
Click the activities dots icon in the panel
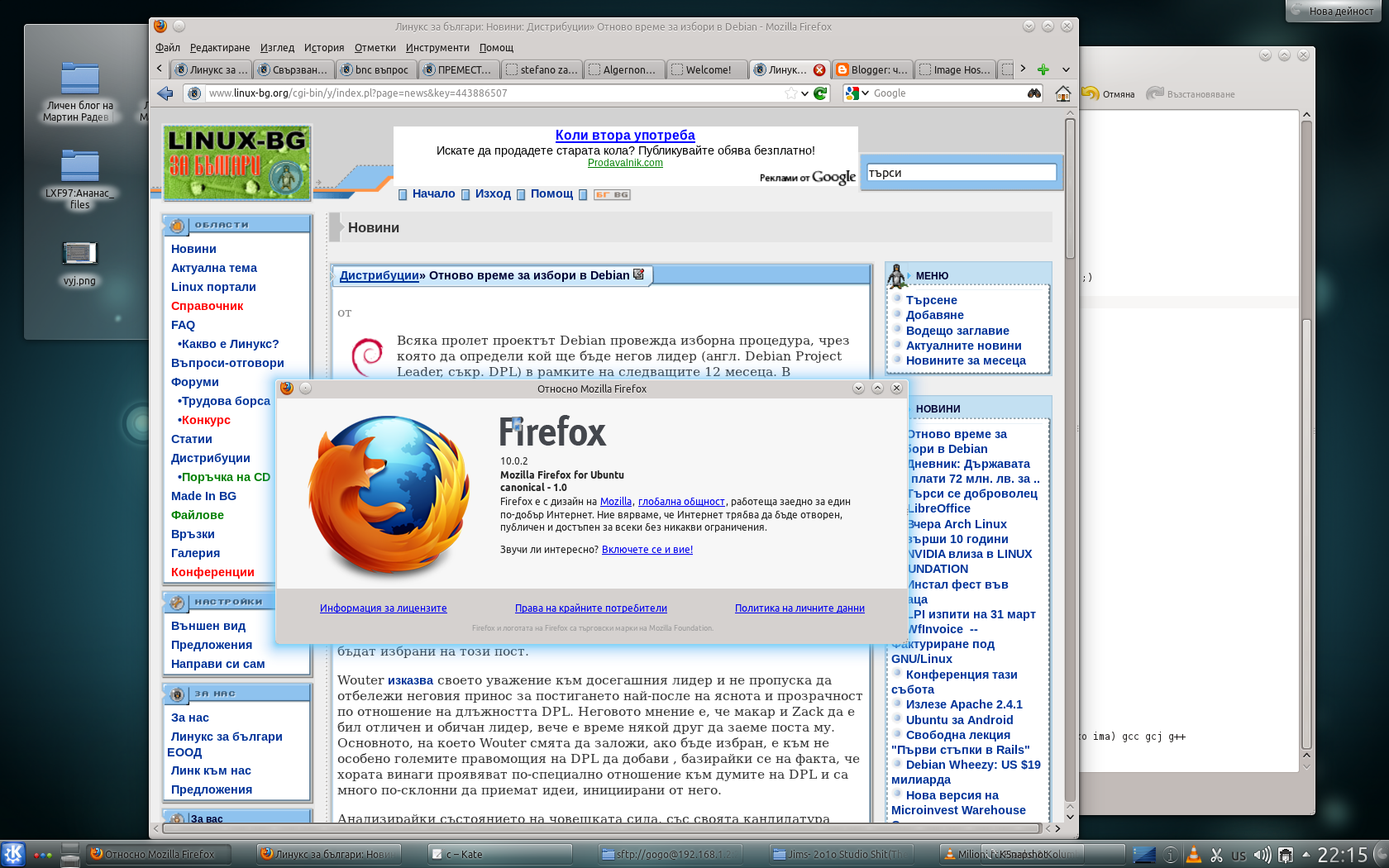[x=43, y=855]
